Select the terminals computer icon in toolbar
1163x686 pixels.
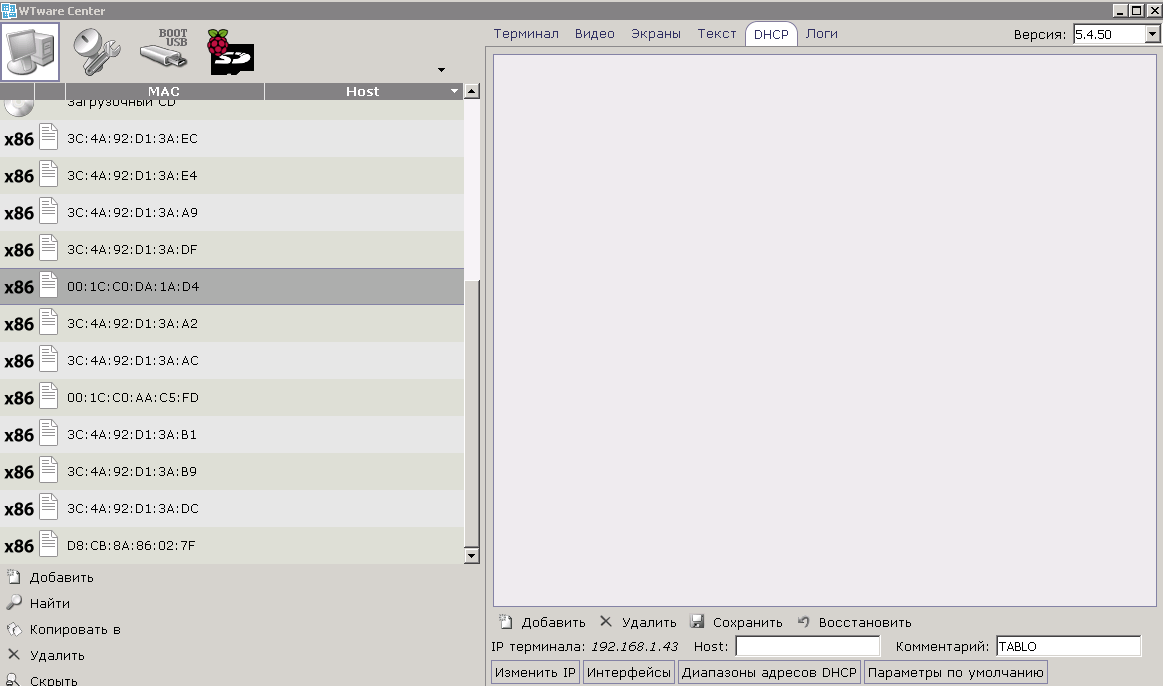pyautogui.click(x=31, y=51)
